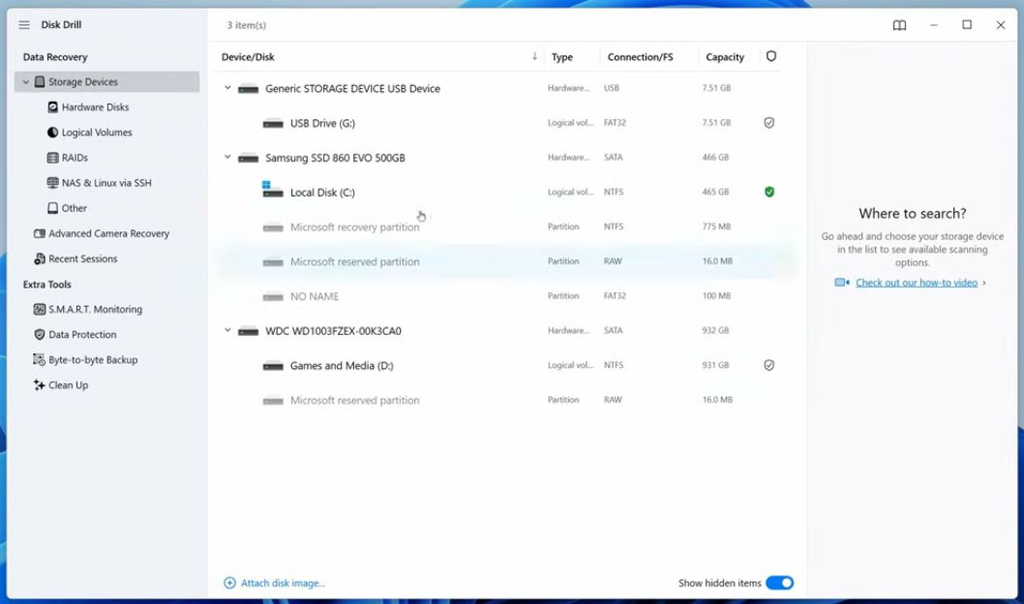Open the Other devices category

tap(74, 208)
